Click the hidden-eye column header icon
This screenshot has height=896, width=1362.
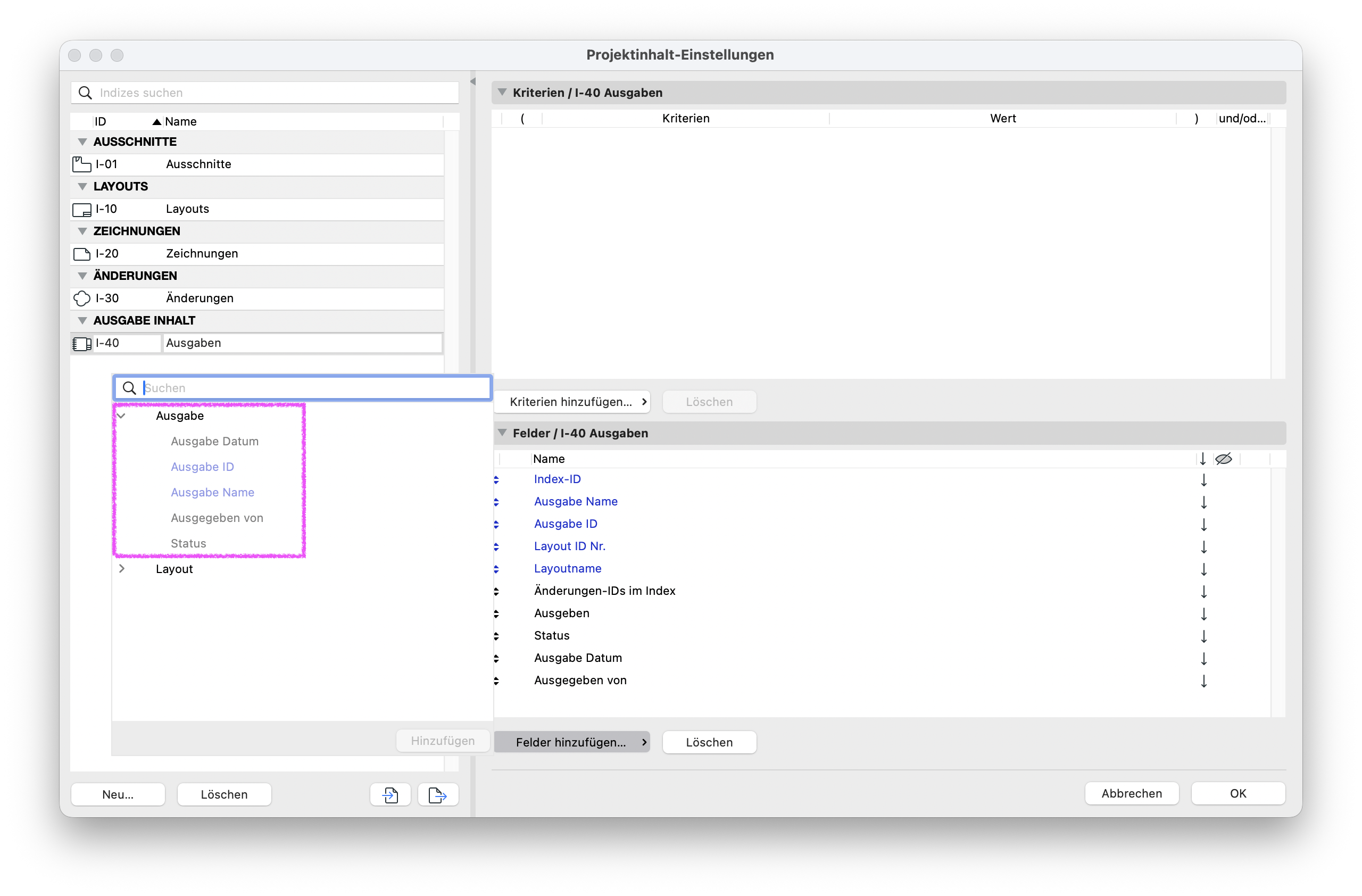[x=1223, y=459]
